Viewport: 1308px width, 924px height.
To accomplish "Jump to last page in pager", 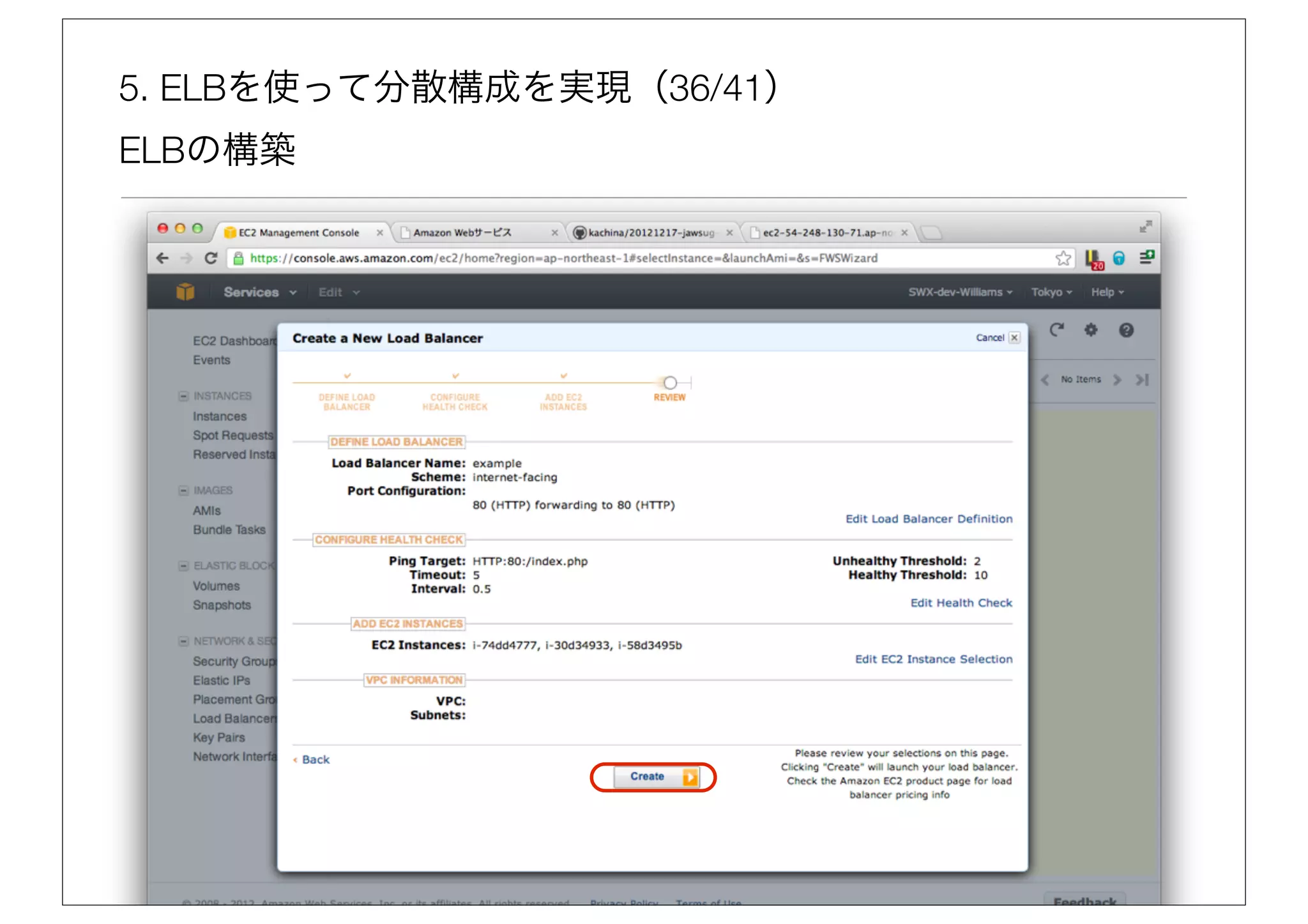I will coord(1142,380).
